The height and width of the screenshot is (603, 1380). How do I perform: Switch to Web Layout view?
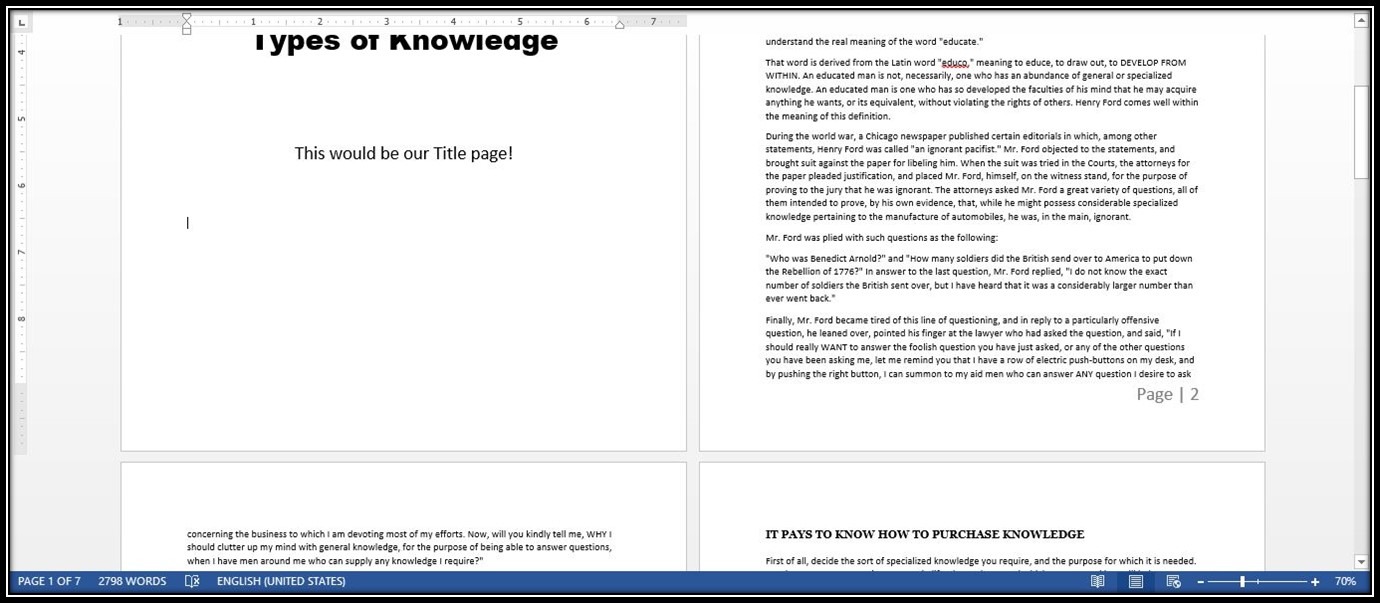coord(1174,581)
